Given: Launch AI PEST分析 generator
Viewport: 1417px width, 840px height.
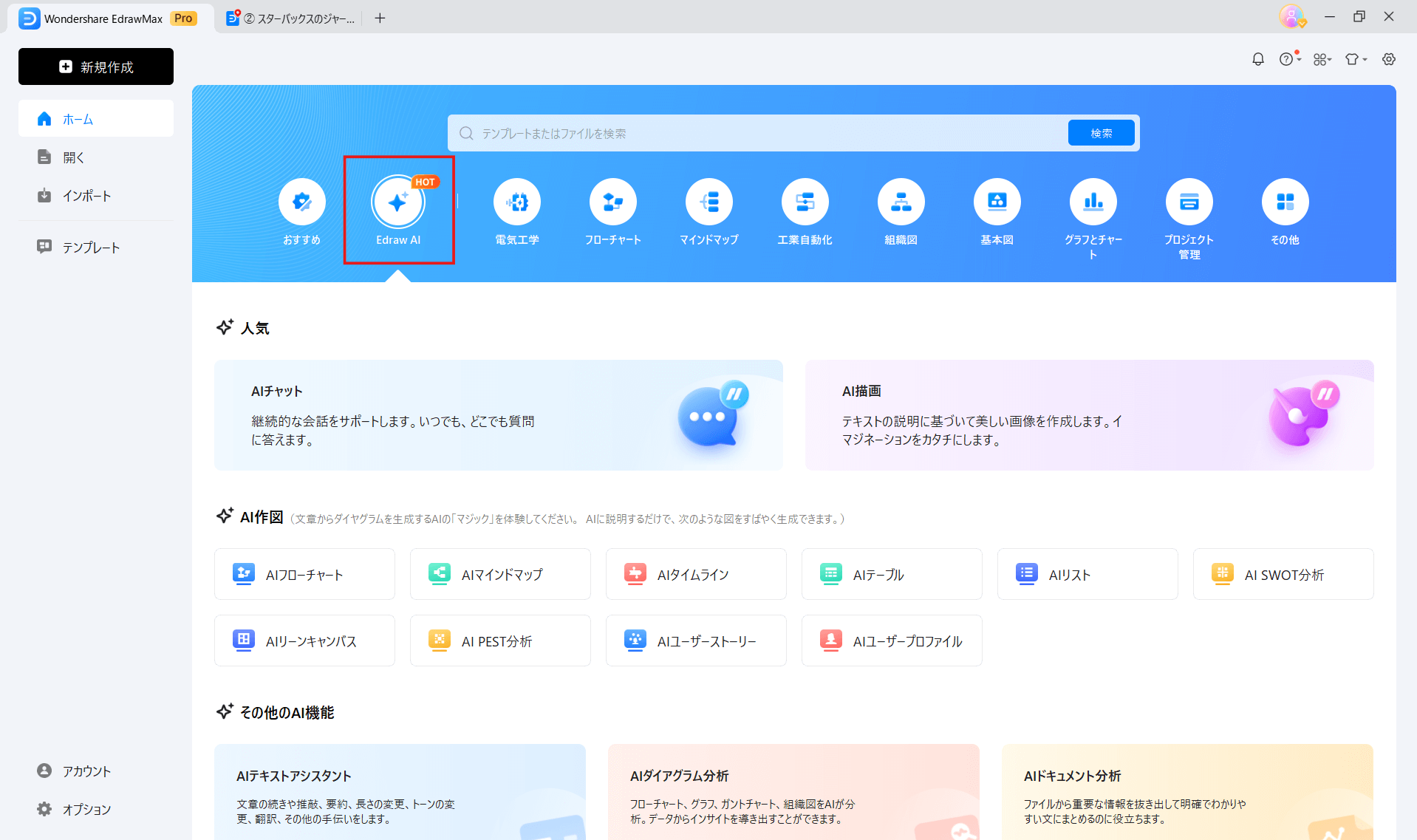Looking at the screenshot, I should tap(500, 641).
